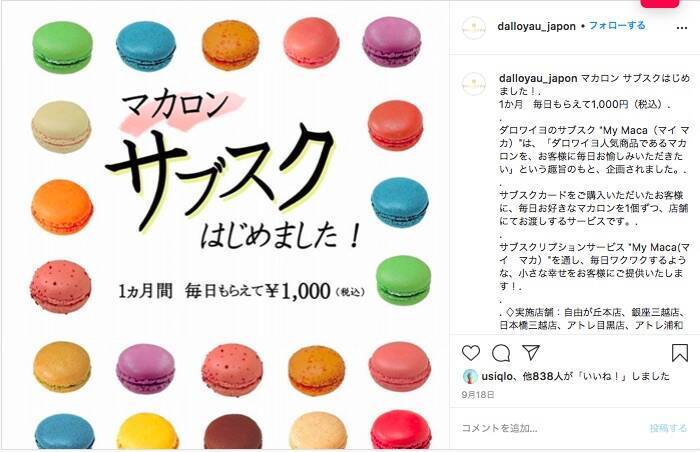The width and height of the screenshot is (700, 452).
Task: Click the header dalloyau_japon profile picture
Action: click(x=474, y=28)
